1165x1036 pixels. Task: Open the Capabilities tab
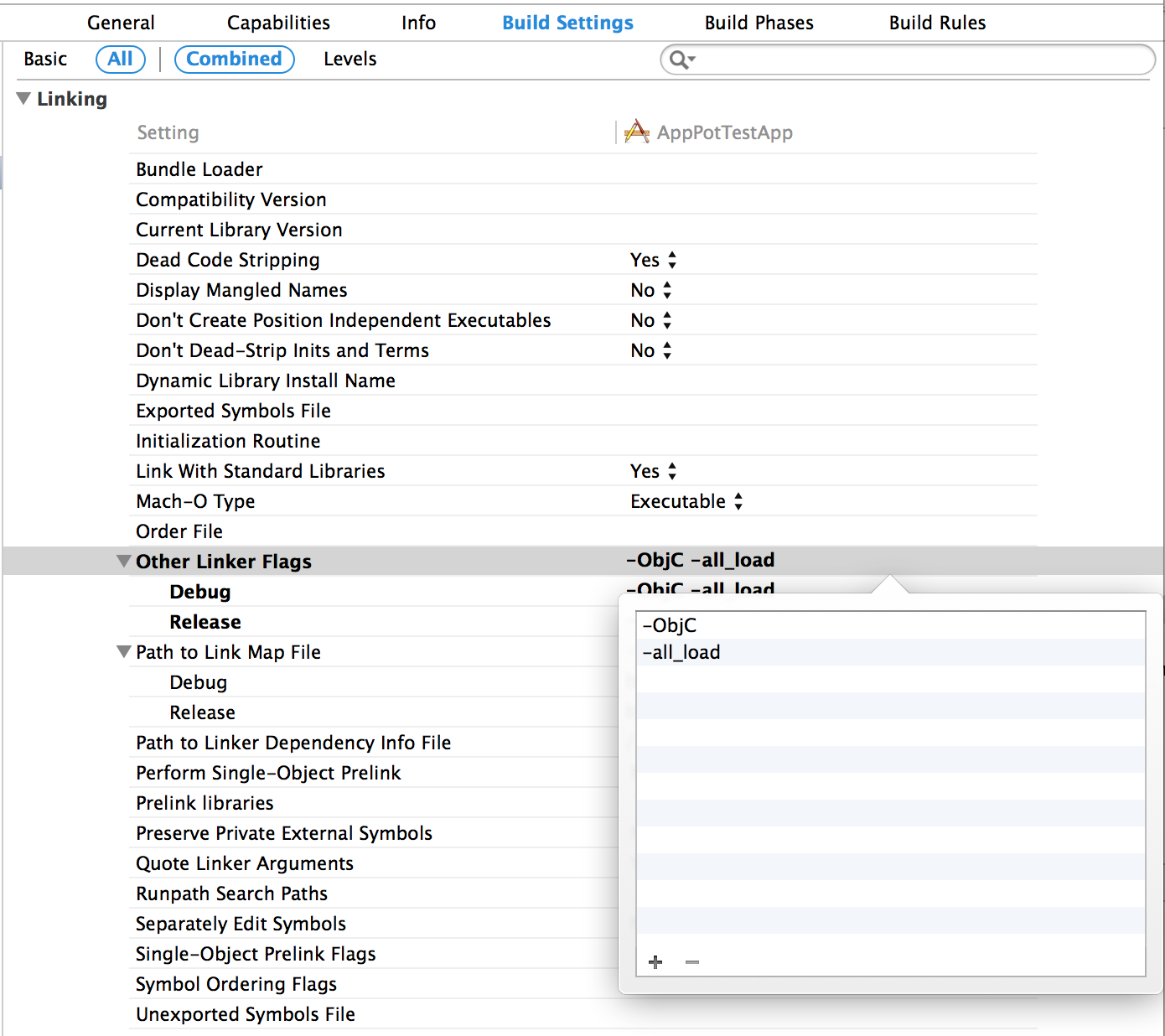click(x=277, y=23)
